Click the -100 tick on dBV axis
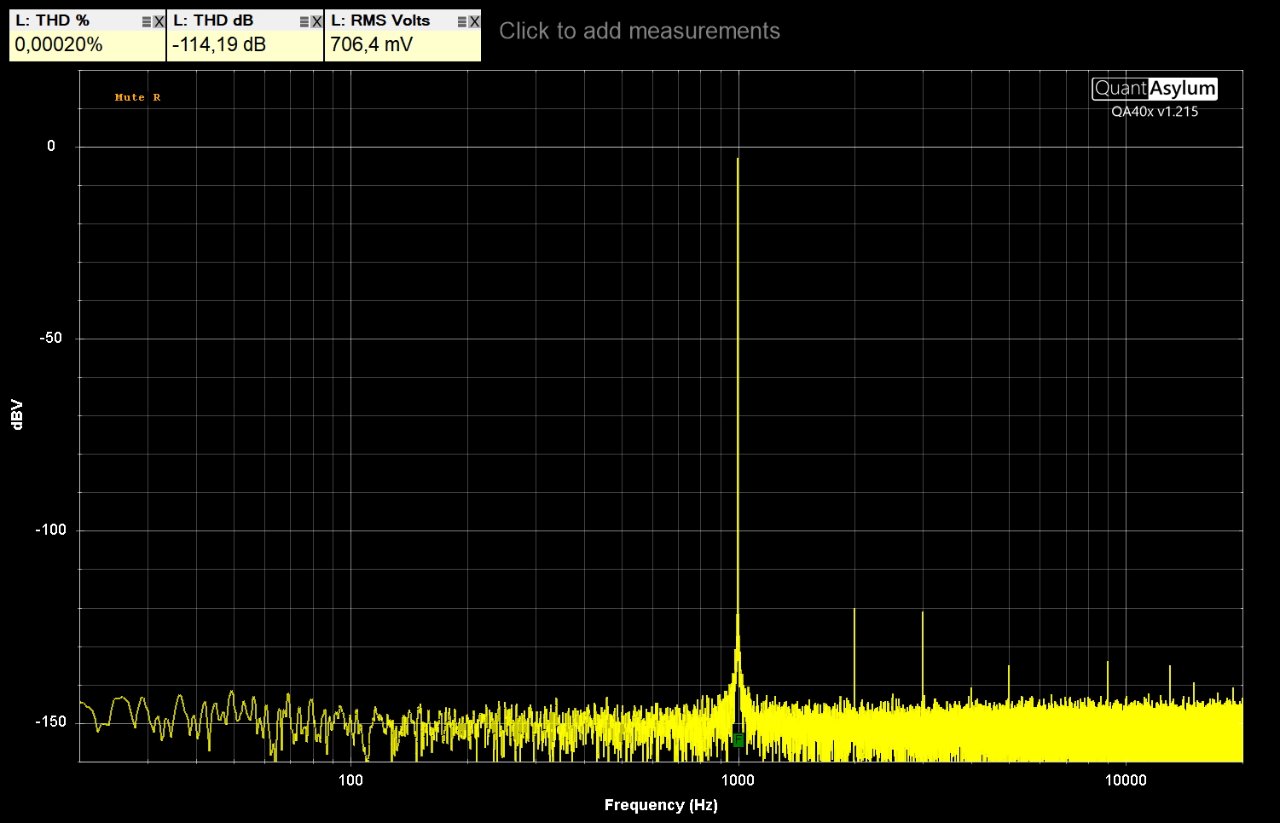 point(52,530)
